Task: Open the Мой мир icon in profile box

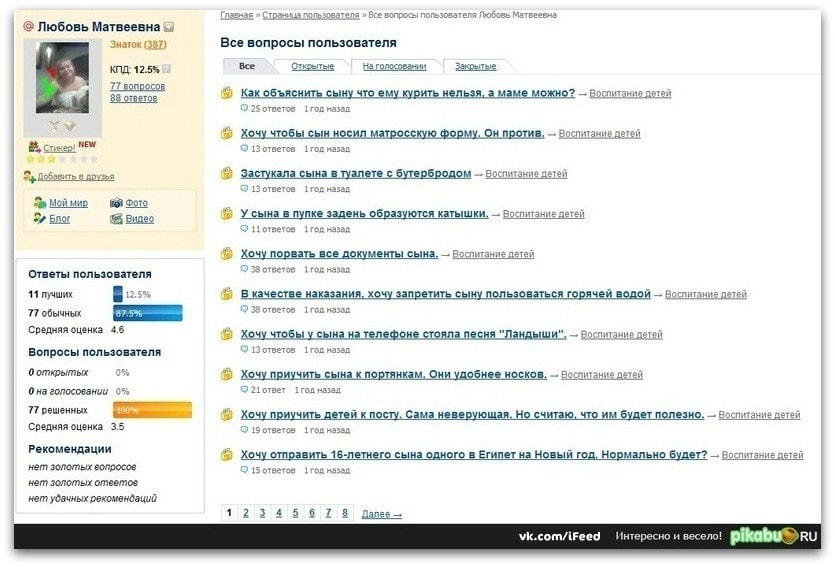Action: 39,202
